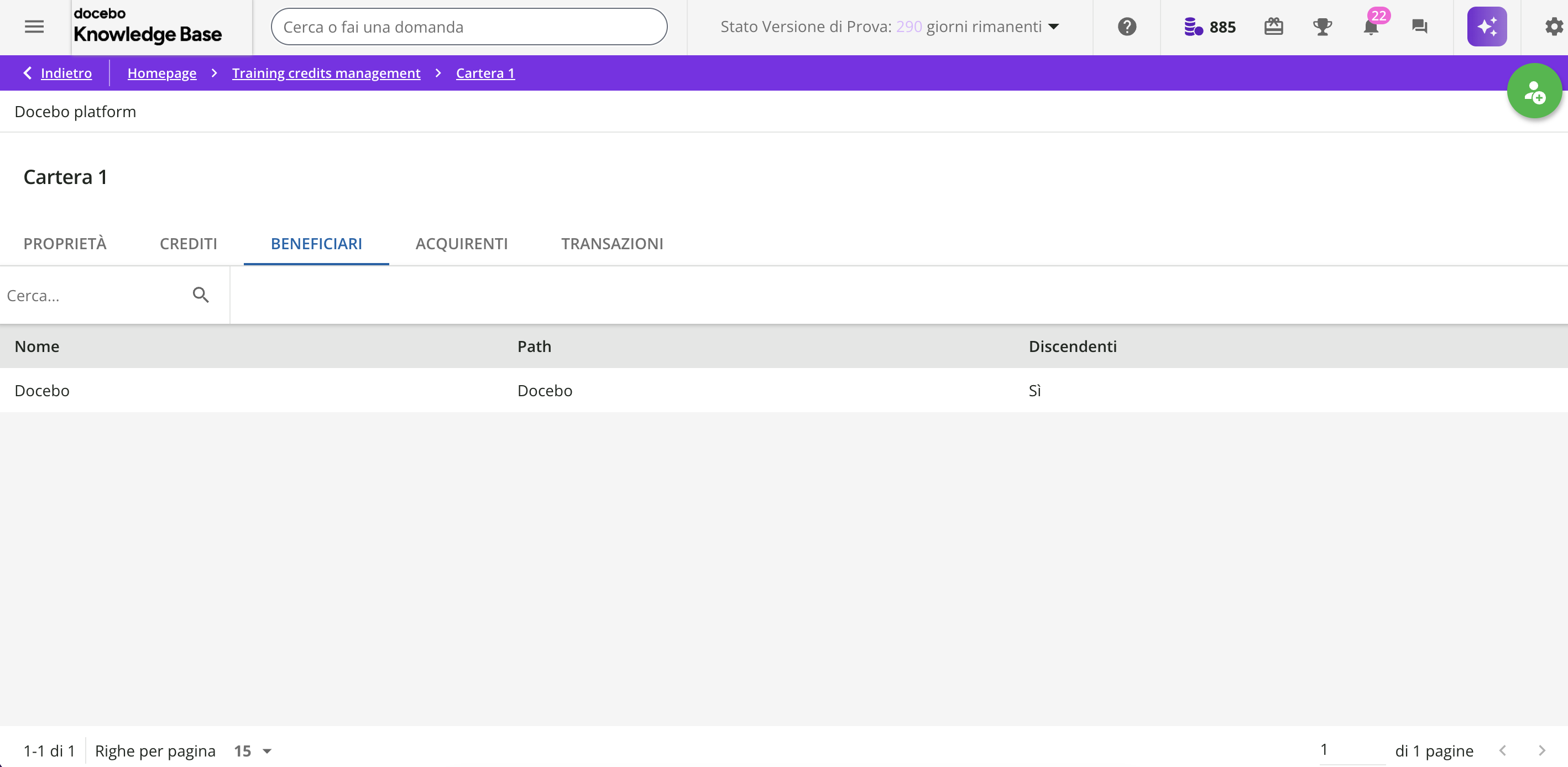Go to next page arrow

click(x=1541, y=750)
